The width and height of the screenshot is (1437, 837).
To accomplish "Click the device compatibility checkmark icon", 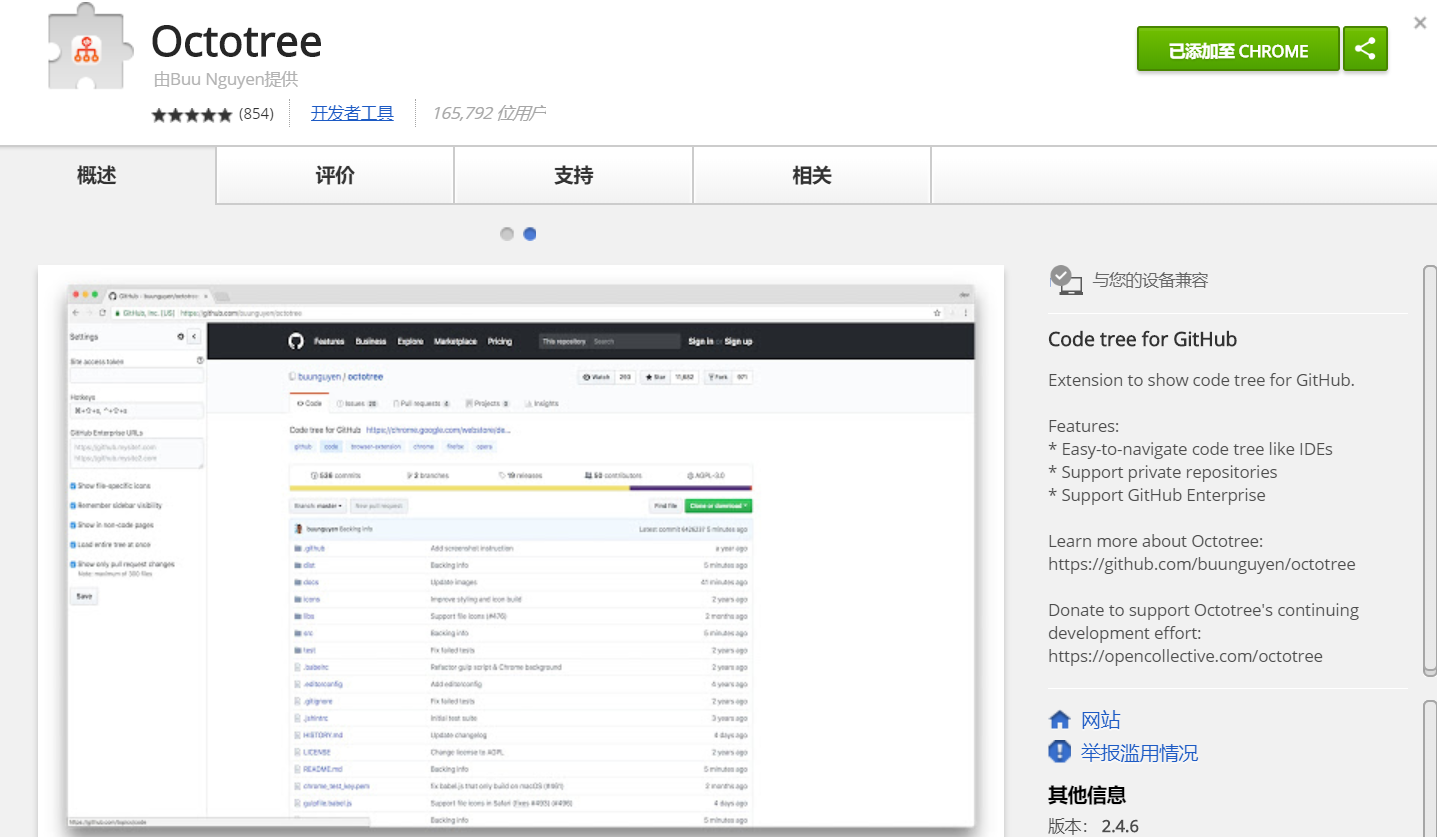I will [x=1065, y=280].
